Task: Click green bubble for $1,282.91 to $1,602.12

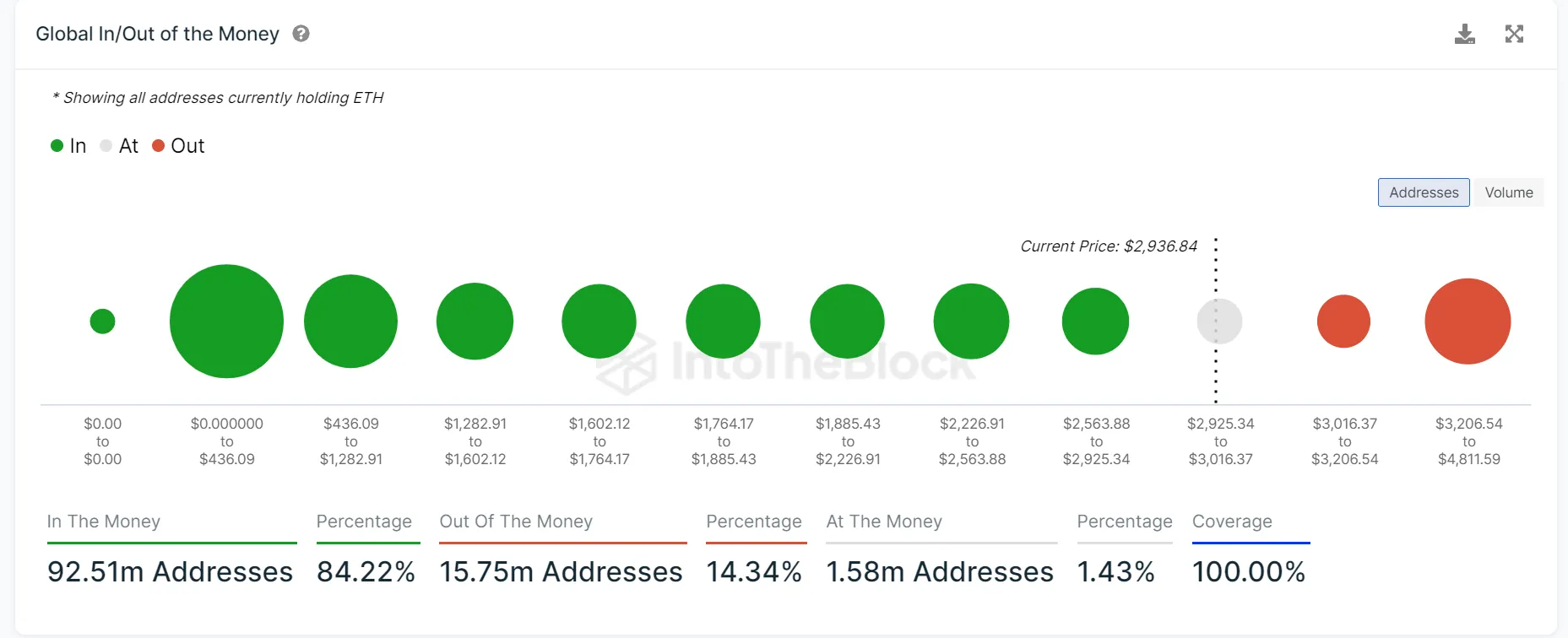Action: [475, 322]
